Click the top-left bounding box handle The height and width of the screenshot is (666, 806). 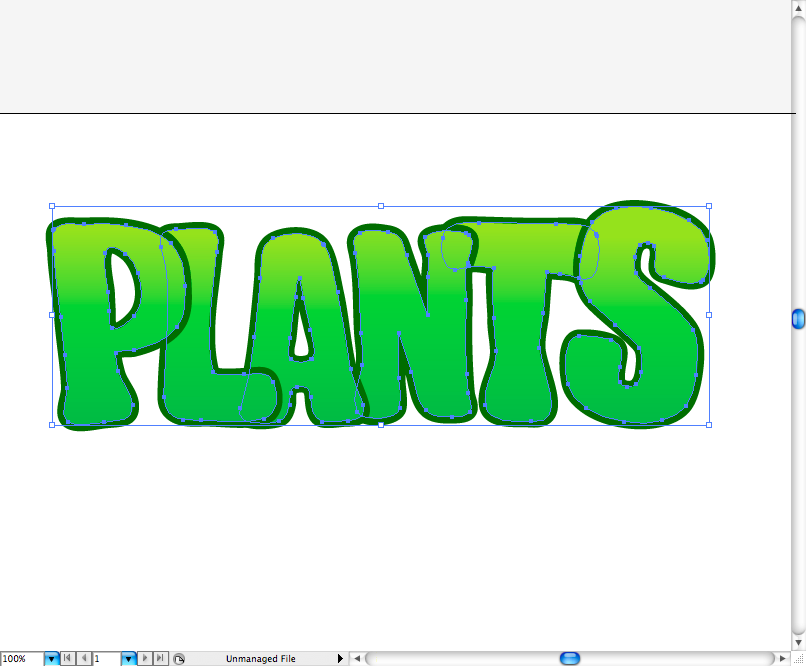52,206
